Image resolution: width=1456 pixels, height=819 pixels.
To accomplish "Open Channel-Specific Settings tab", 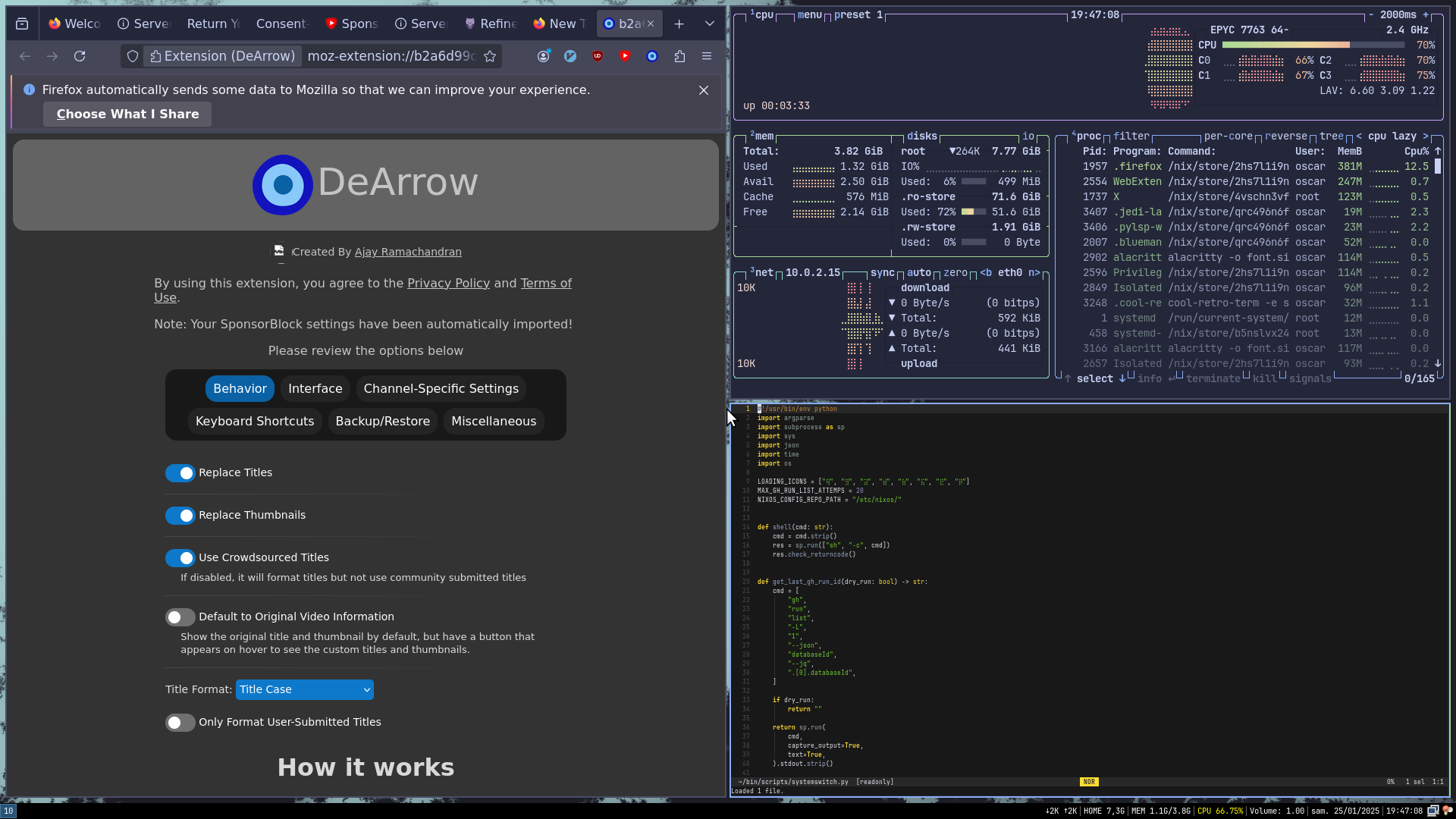I will pyautogui.click(x=441, y=389).
